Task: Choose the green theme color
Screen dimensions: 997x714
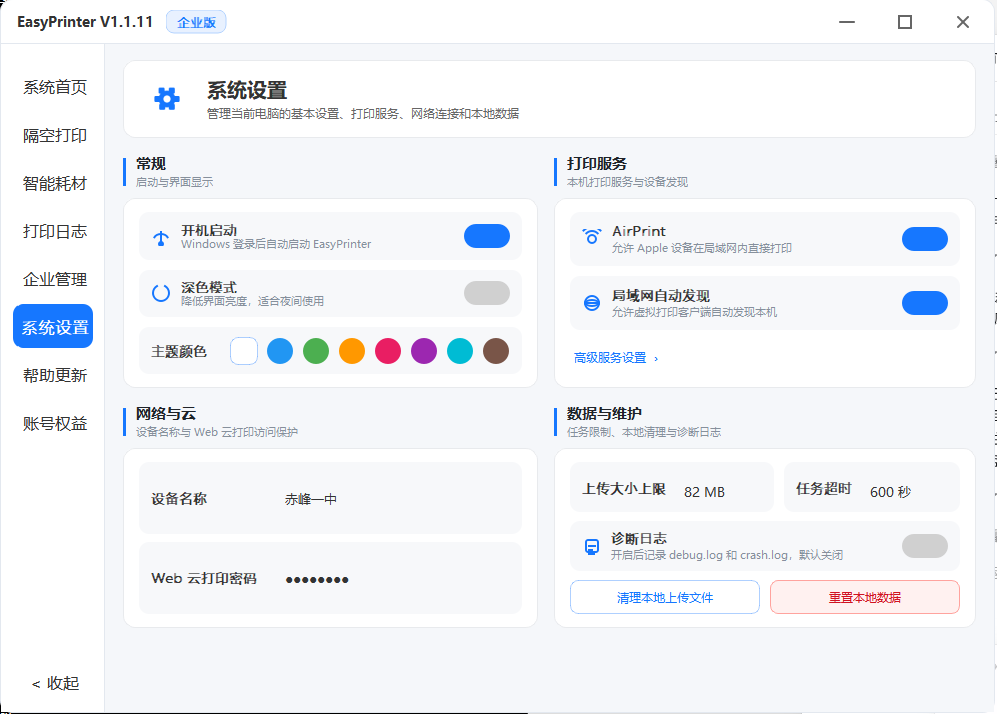Action: [316, 351]
